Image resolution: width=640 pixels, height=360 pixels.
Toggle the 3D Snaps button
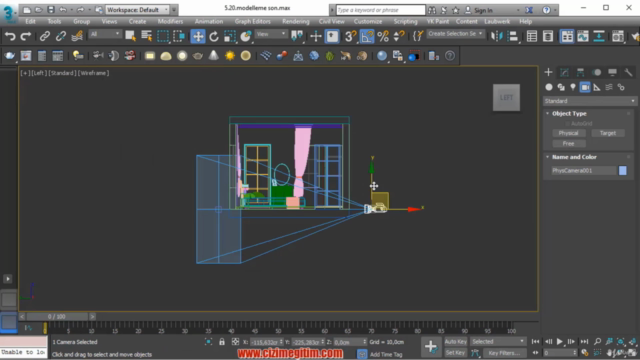(350, 36)
